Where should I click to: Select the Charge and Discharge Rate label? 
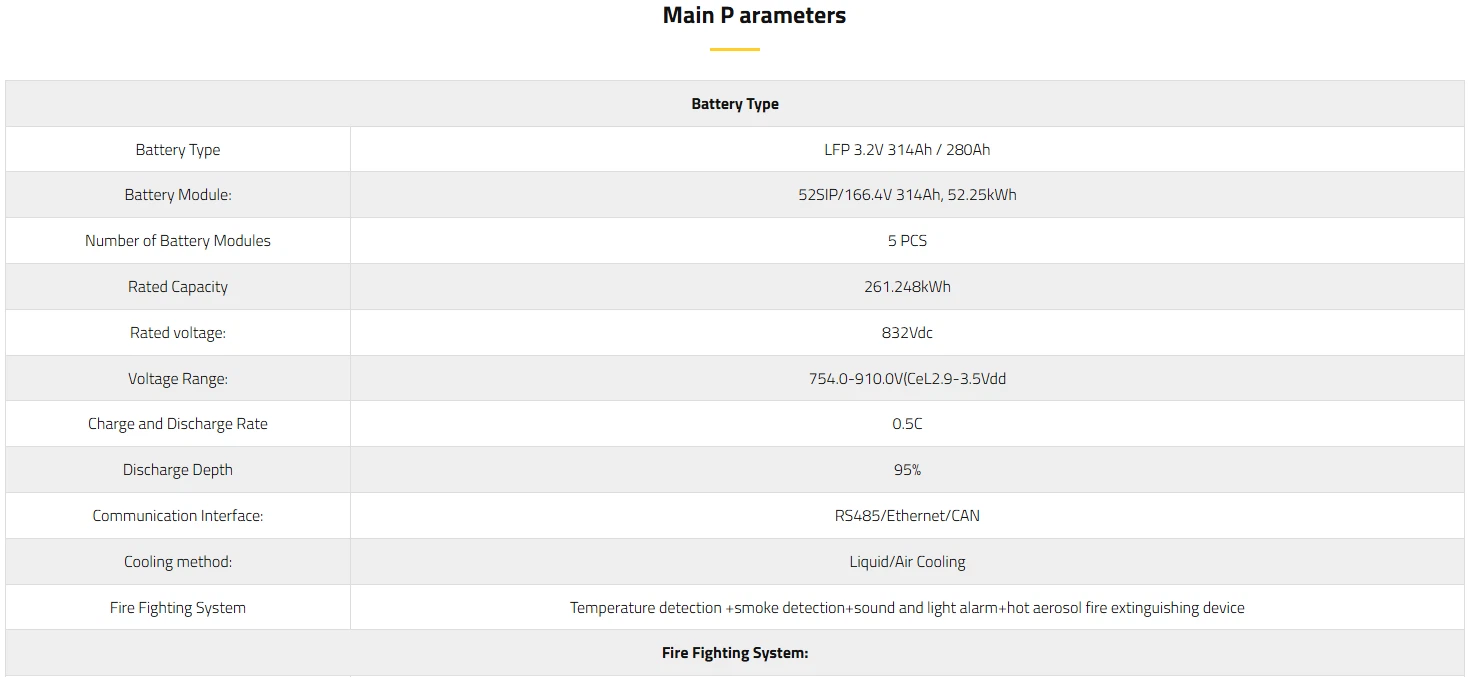click(x=178, y=424)
